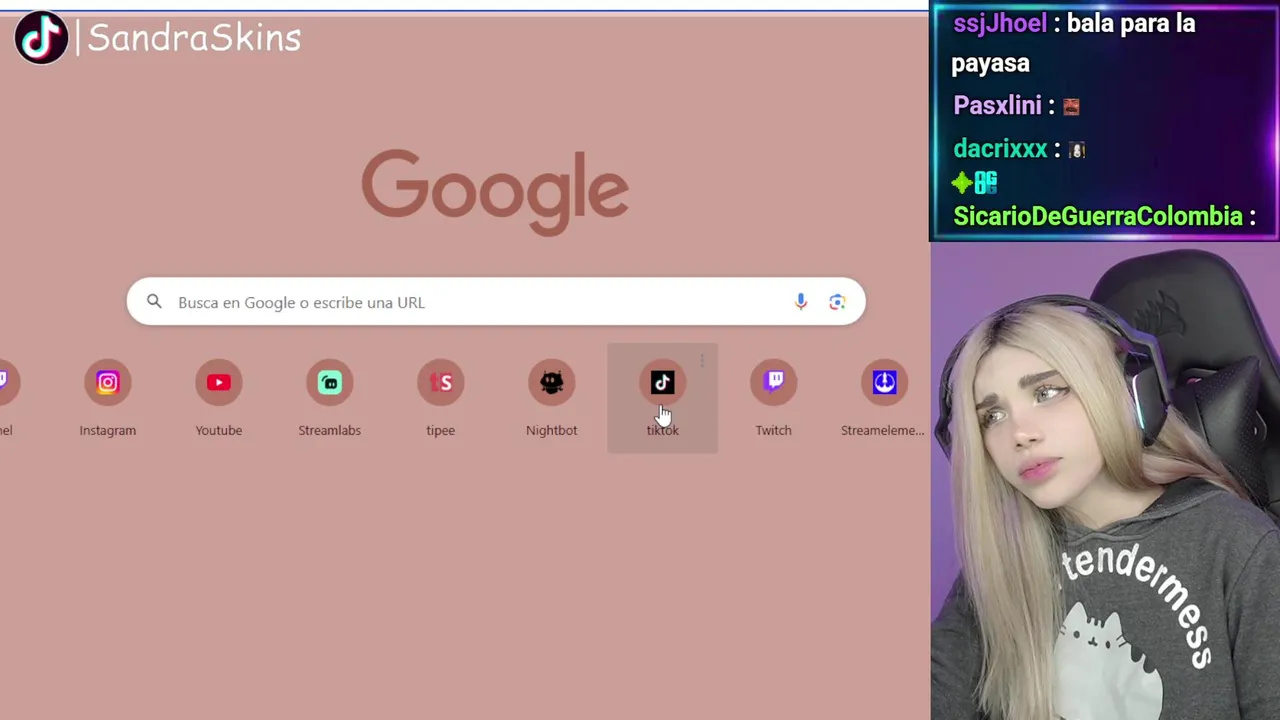Click the SandraSkins channel name
The height and width of the screenshot is (720, 1280).
click(194, 38)
